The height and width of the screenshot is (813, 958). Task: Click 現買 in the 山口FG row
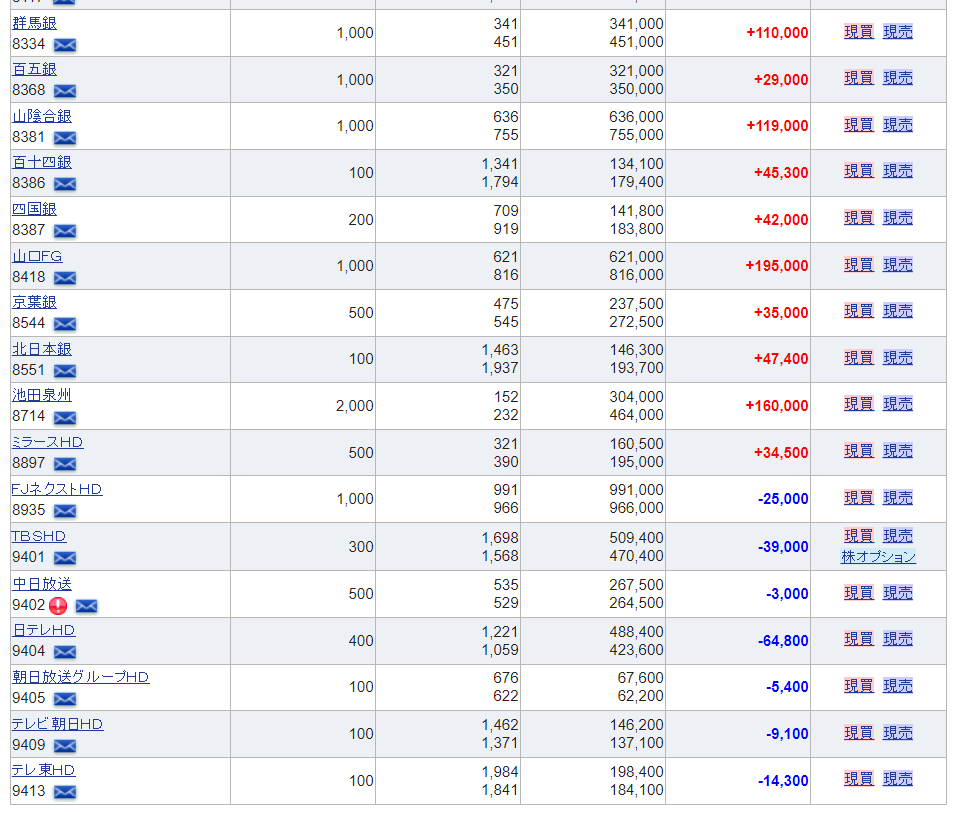859,265
